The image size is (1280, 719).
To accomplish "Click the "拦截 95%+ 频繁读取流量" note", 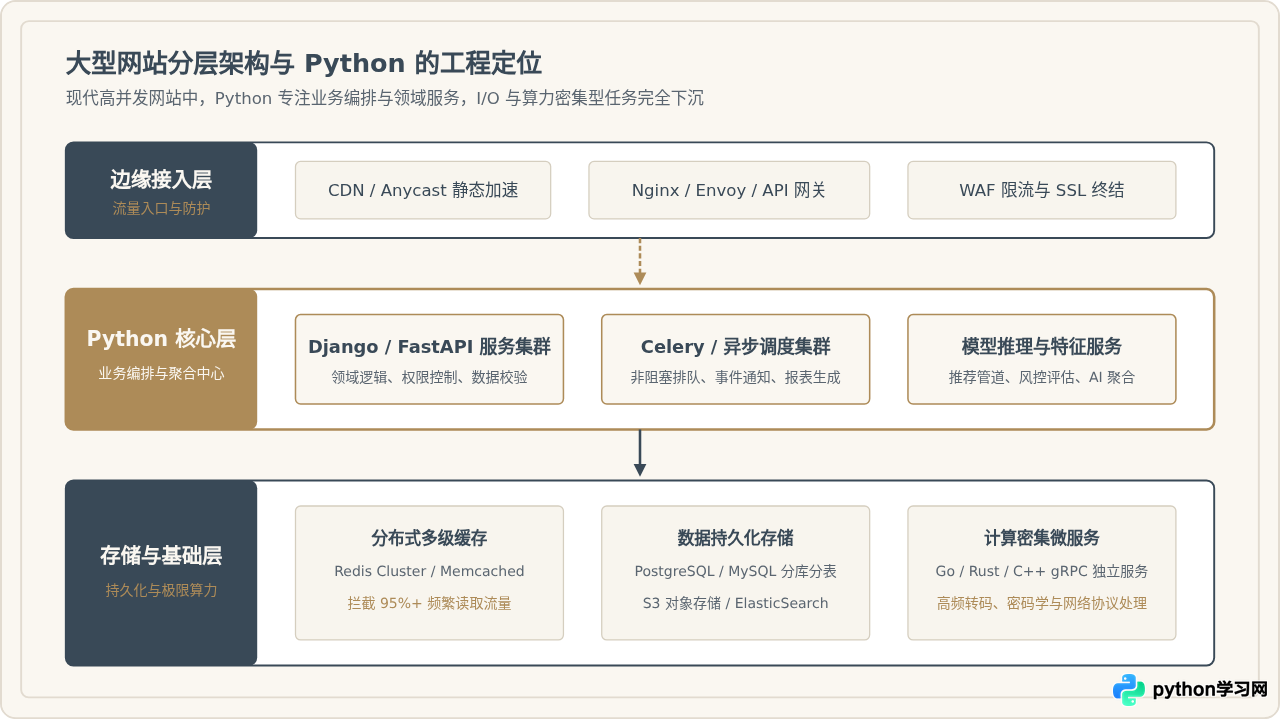I will 429,603.
